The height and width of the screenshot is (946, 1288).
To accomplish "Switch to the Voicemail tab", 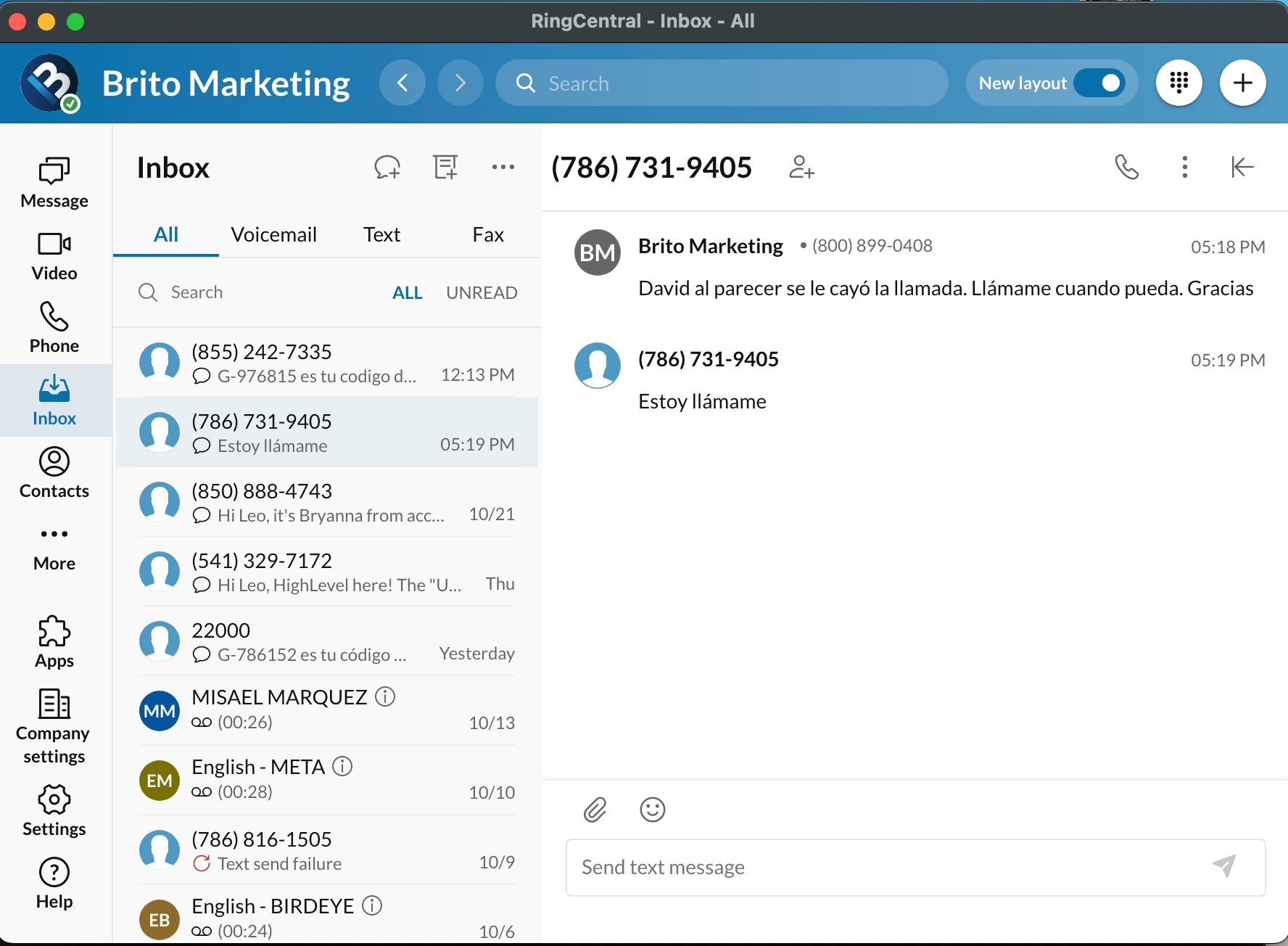I will click(273, 234).
